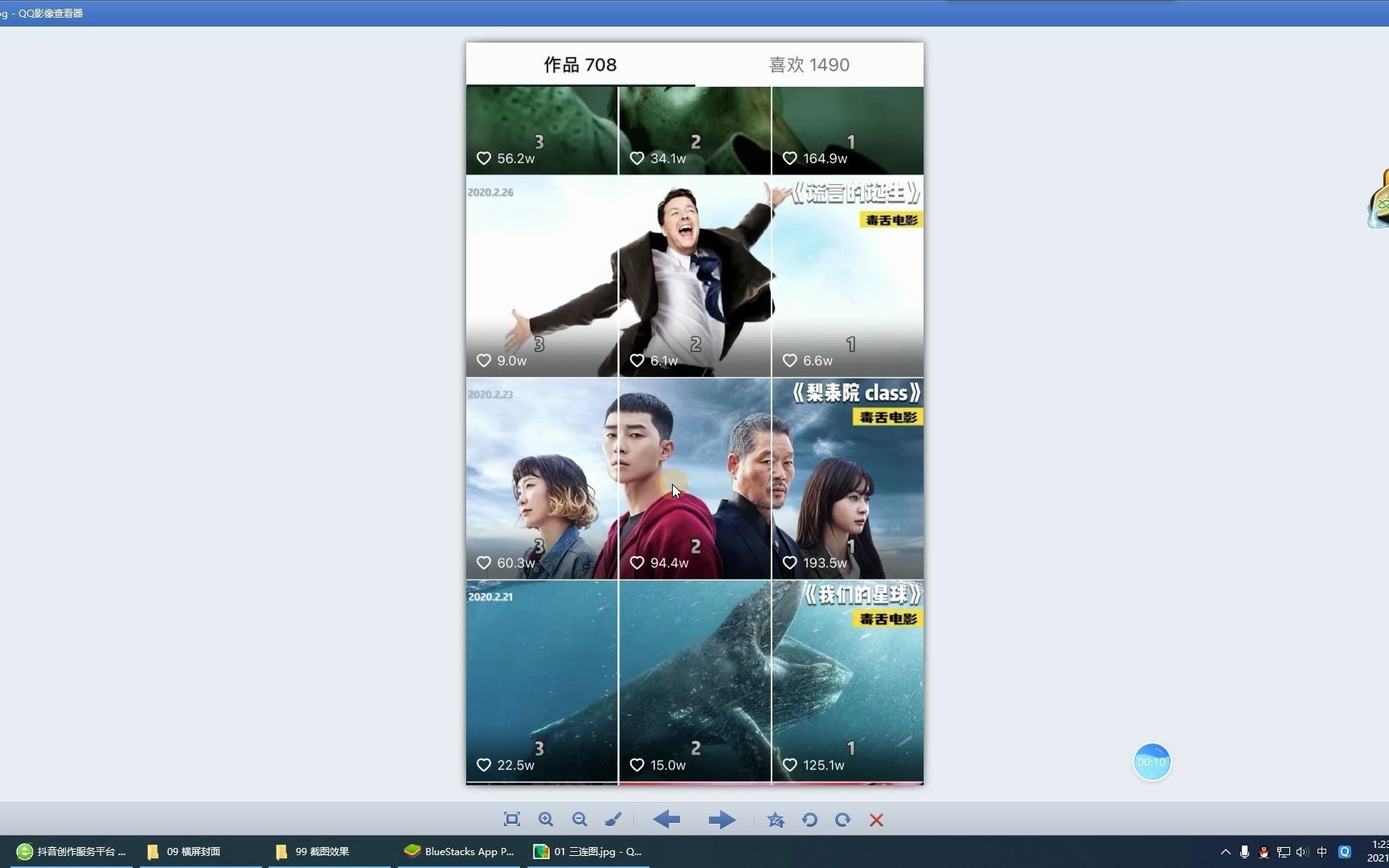Open thumbnail with 56.2w likes
The height and width of the screenshot is (868, 1389).
[542, 130]
